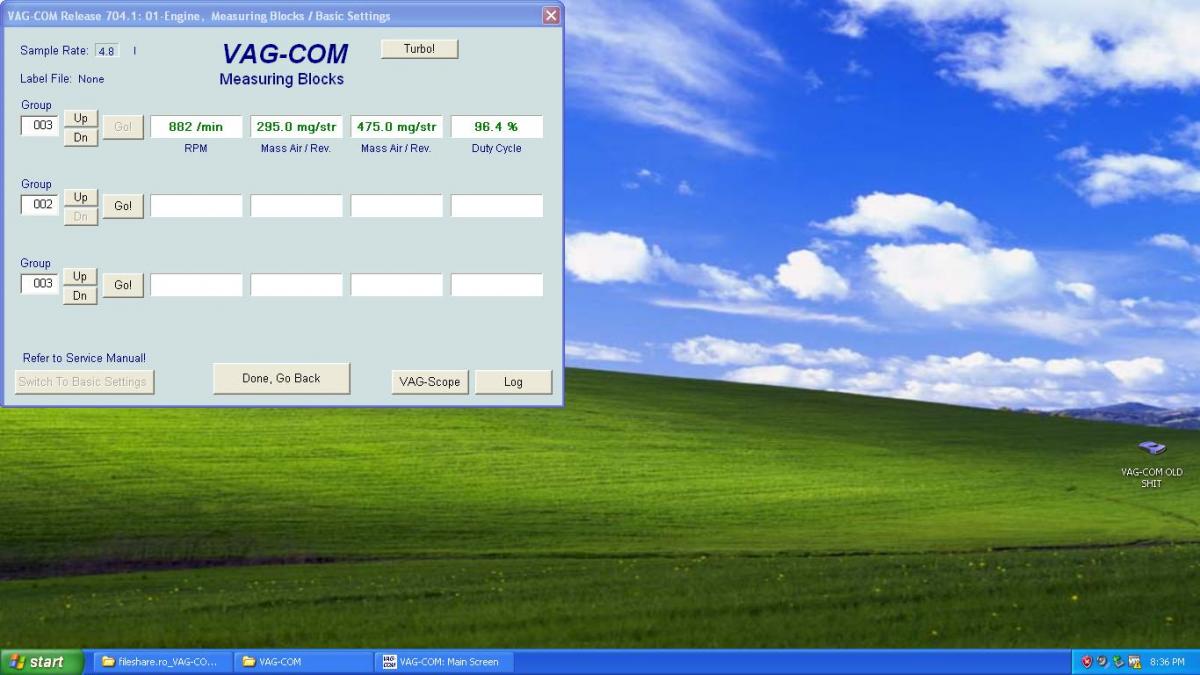Click the Turbo! button
Screen dimensions: 1200x675
click(419, 49)
